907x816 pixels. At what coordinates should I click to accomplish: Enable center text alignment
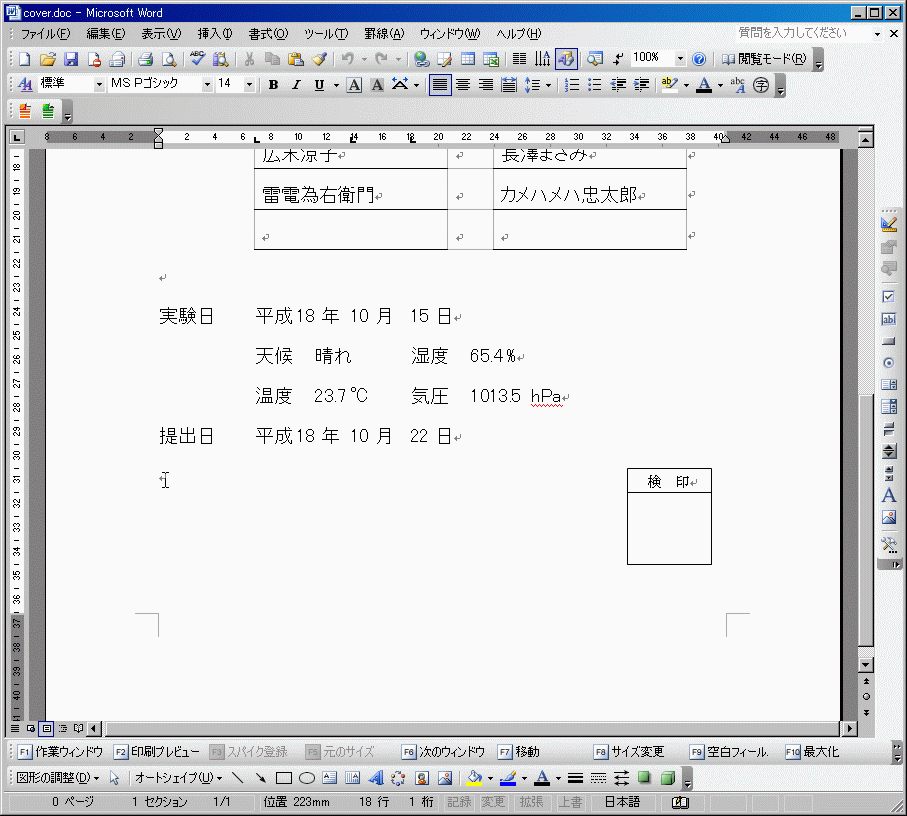coord(462,85)
